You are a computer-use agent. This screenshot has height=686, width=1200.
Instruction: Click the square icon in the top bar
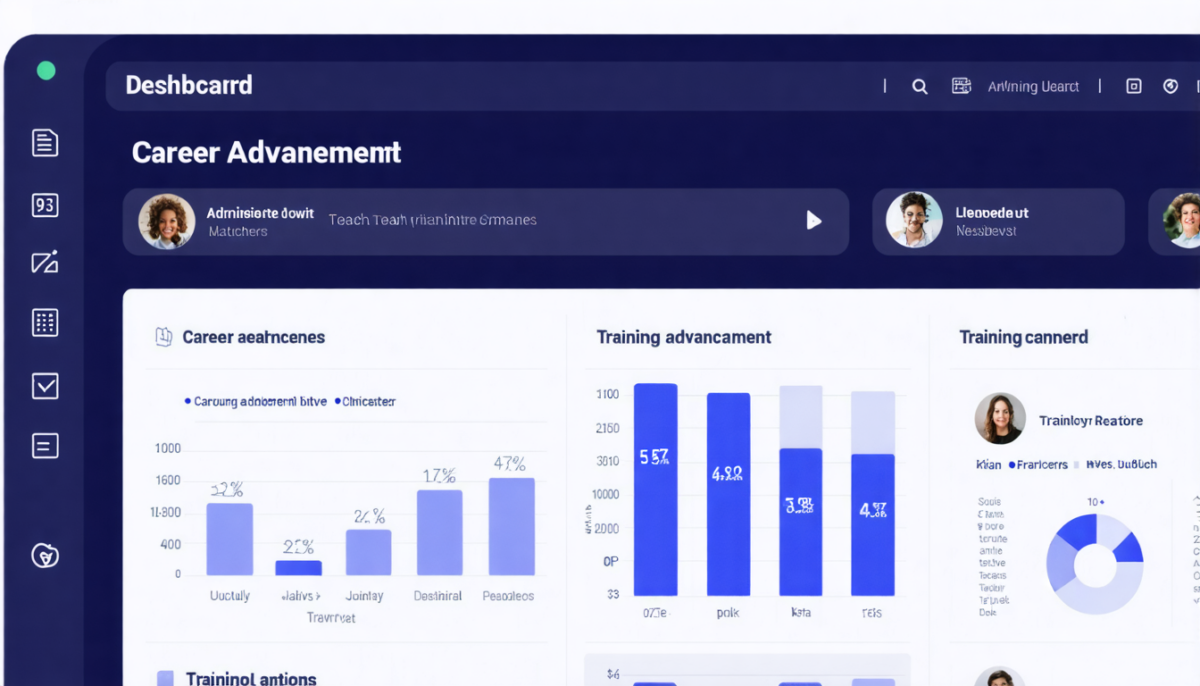coord(1134,86)
